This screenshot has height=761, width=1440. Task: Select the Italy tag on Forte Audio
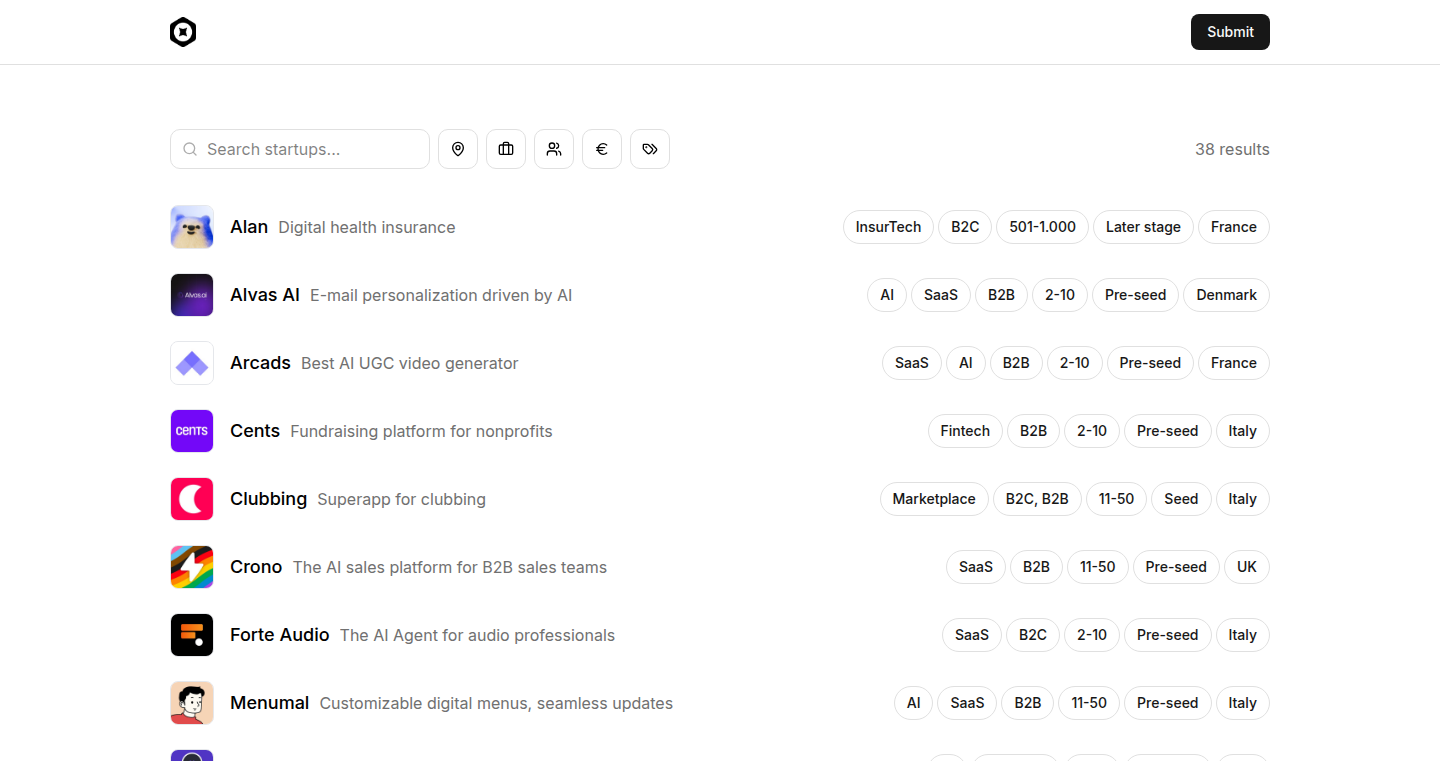1243,635
